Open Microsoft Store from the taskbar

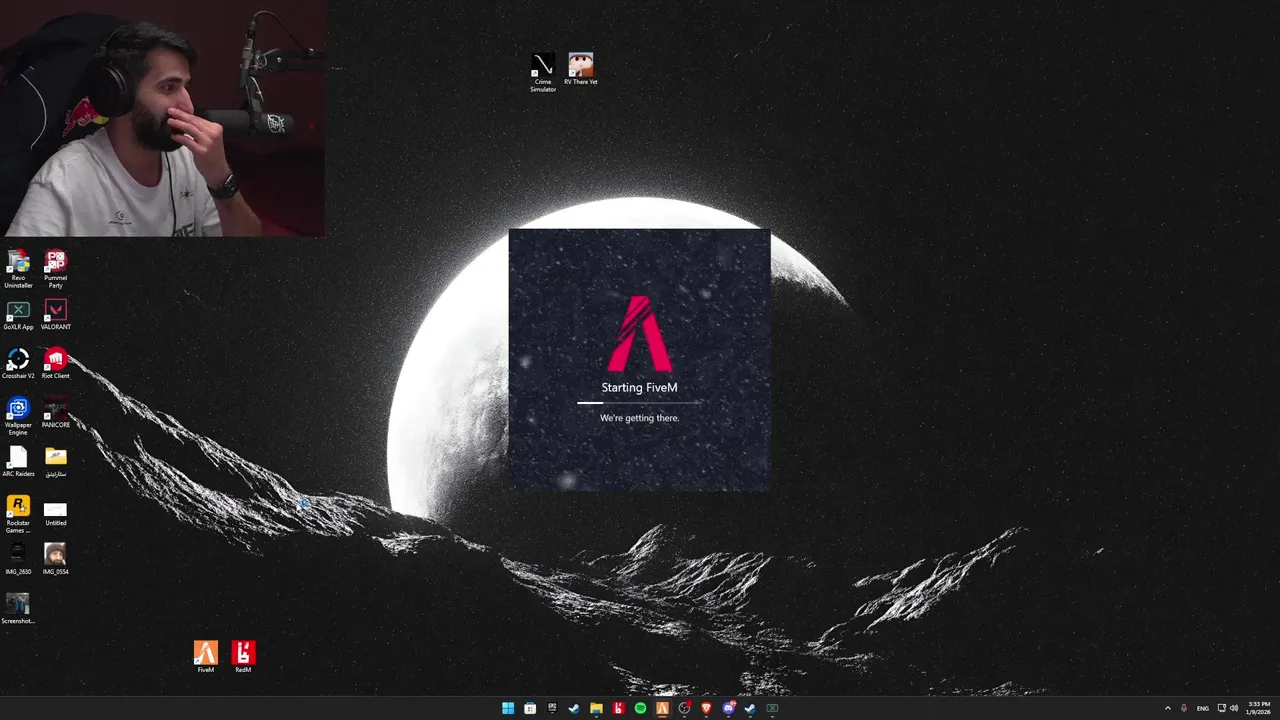click(x=530, y=708)
